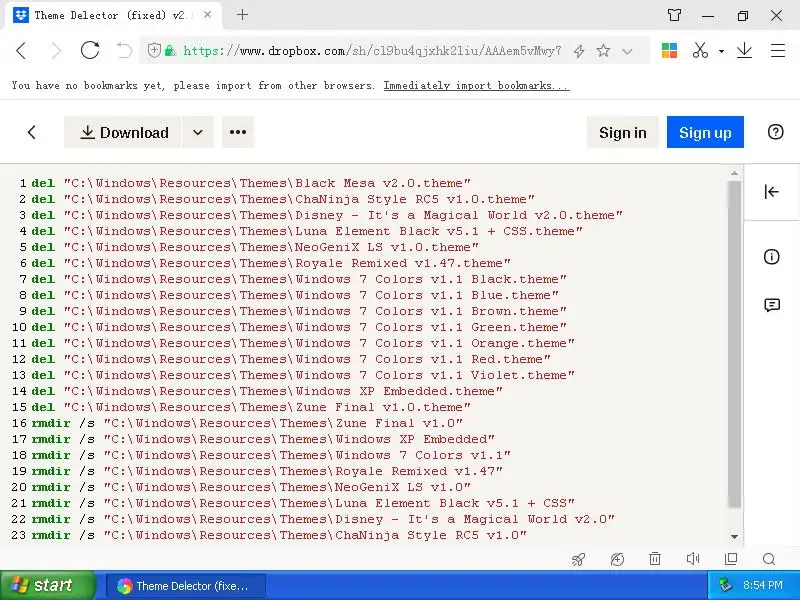Reload the page with the refresh icon
This screenshot has height=600, width=800.
pyautogui.click(x=90, y=50)
